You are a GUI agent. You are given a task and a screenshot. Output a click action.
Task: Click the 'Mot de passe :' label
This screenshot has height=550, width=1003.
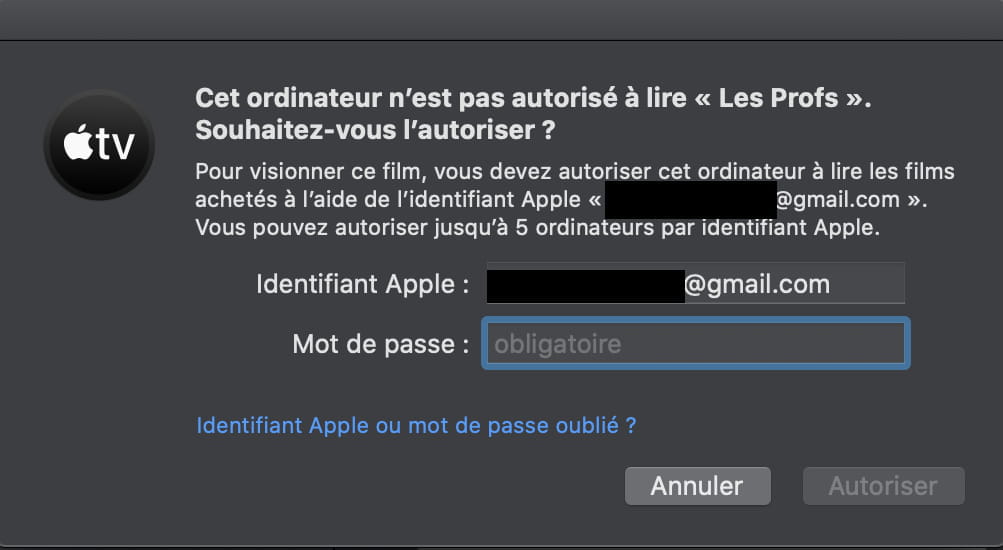381,344
